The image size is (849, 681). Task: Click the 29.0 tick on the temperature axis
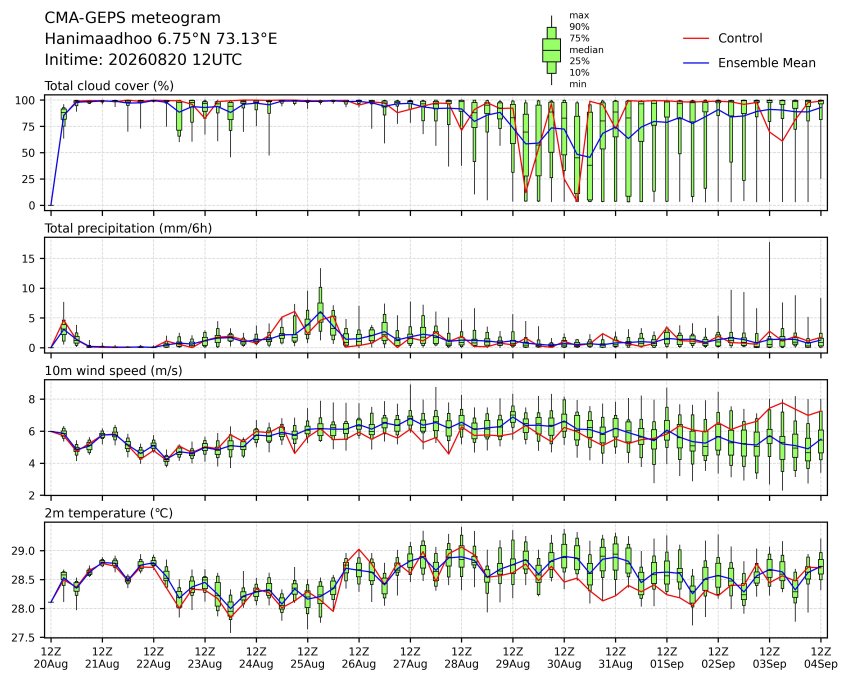[24, 552]
